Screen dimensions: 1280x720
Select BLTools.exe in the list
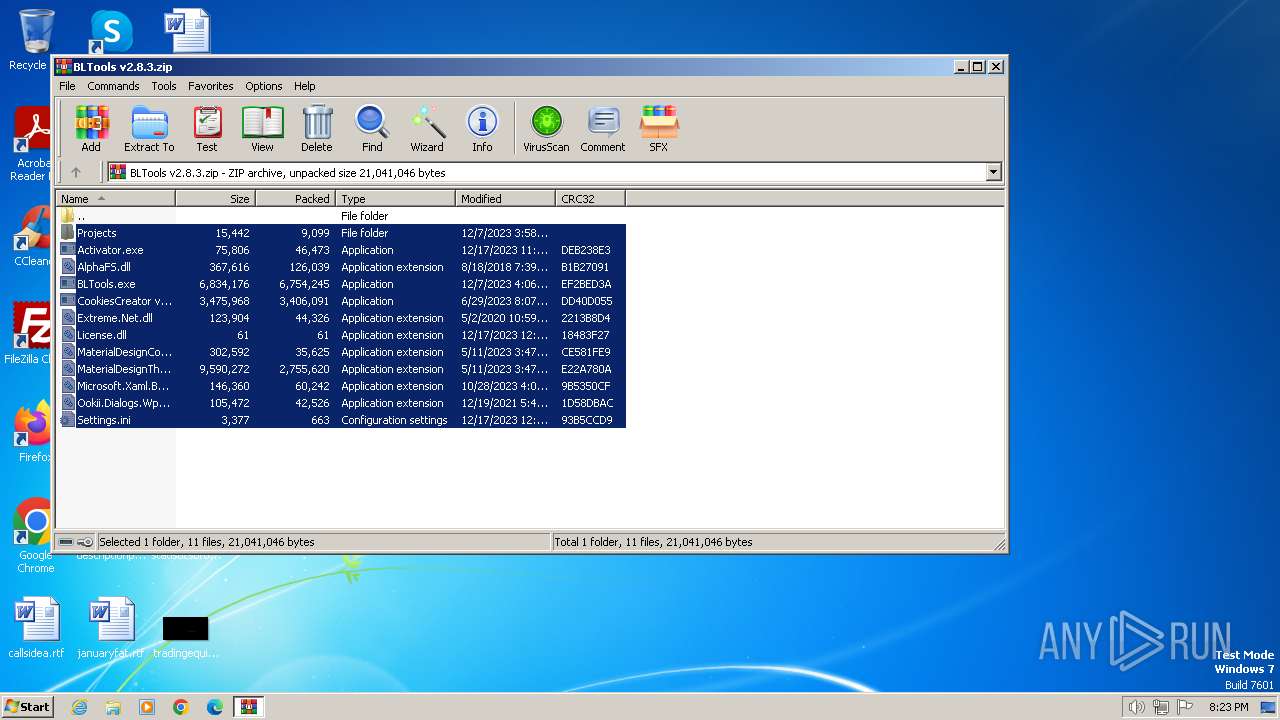coord(341,284)
